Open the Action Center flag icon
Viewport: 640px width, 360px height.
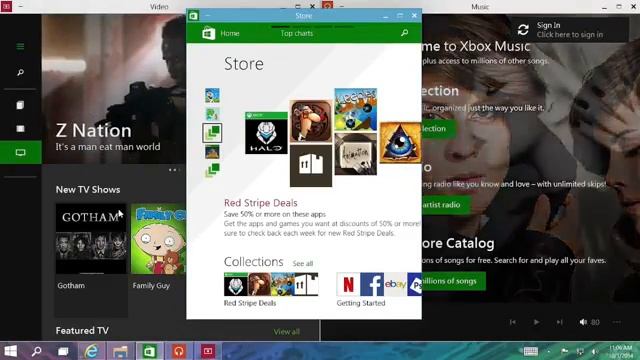coord(564,351)
